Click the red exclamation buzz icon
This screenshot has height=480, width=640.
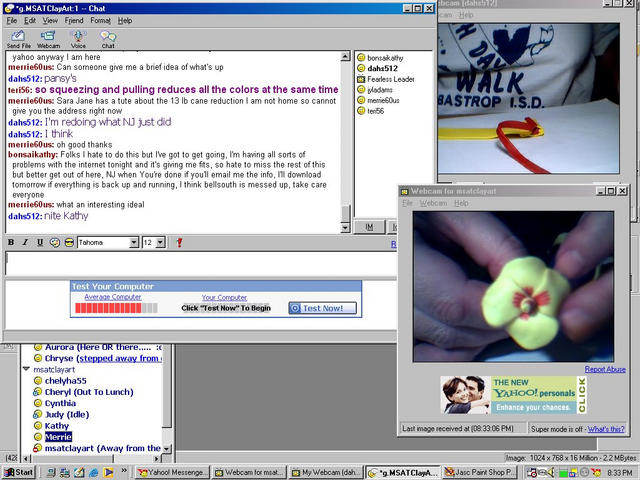point(179,242)
